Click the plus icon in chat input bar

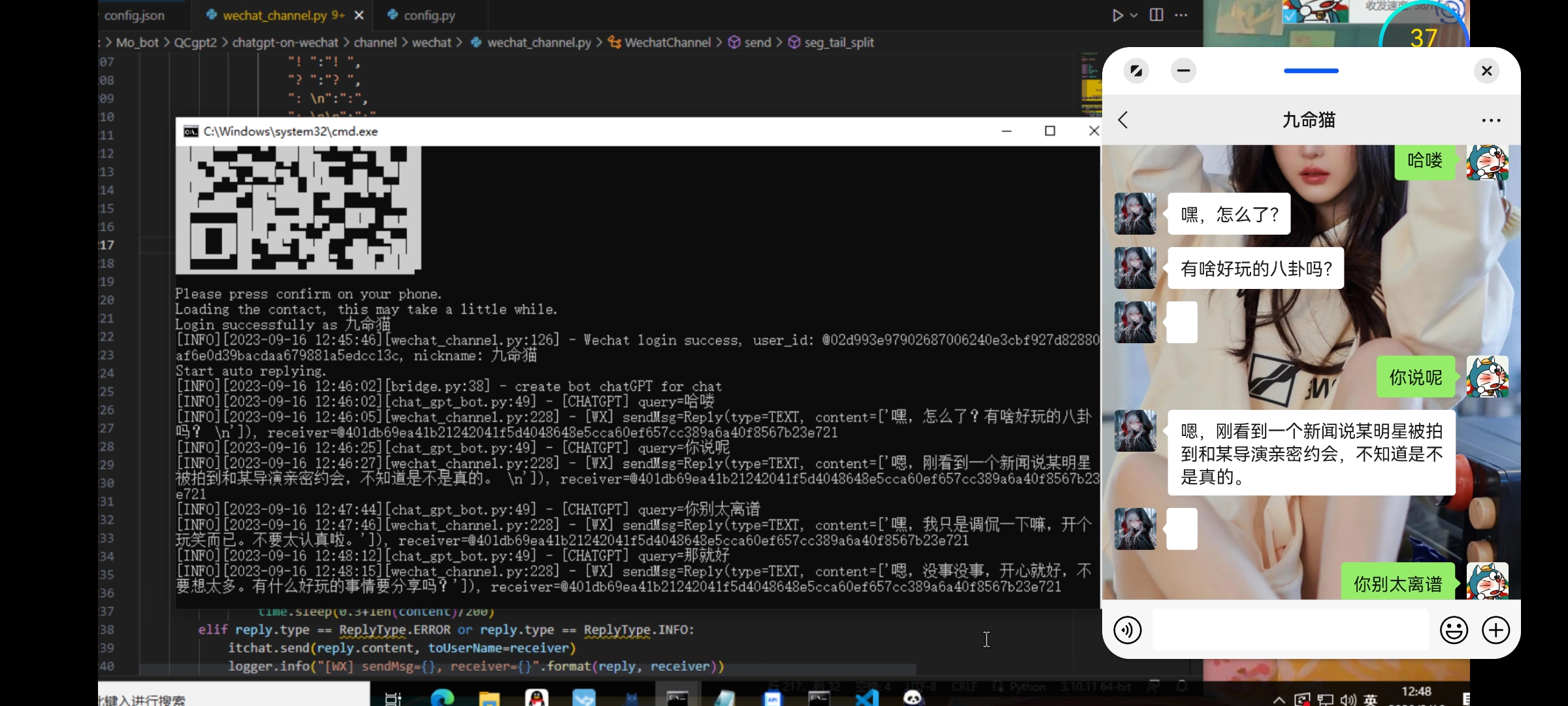click(x=1497, y=630)
